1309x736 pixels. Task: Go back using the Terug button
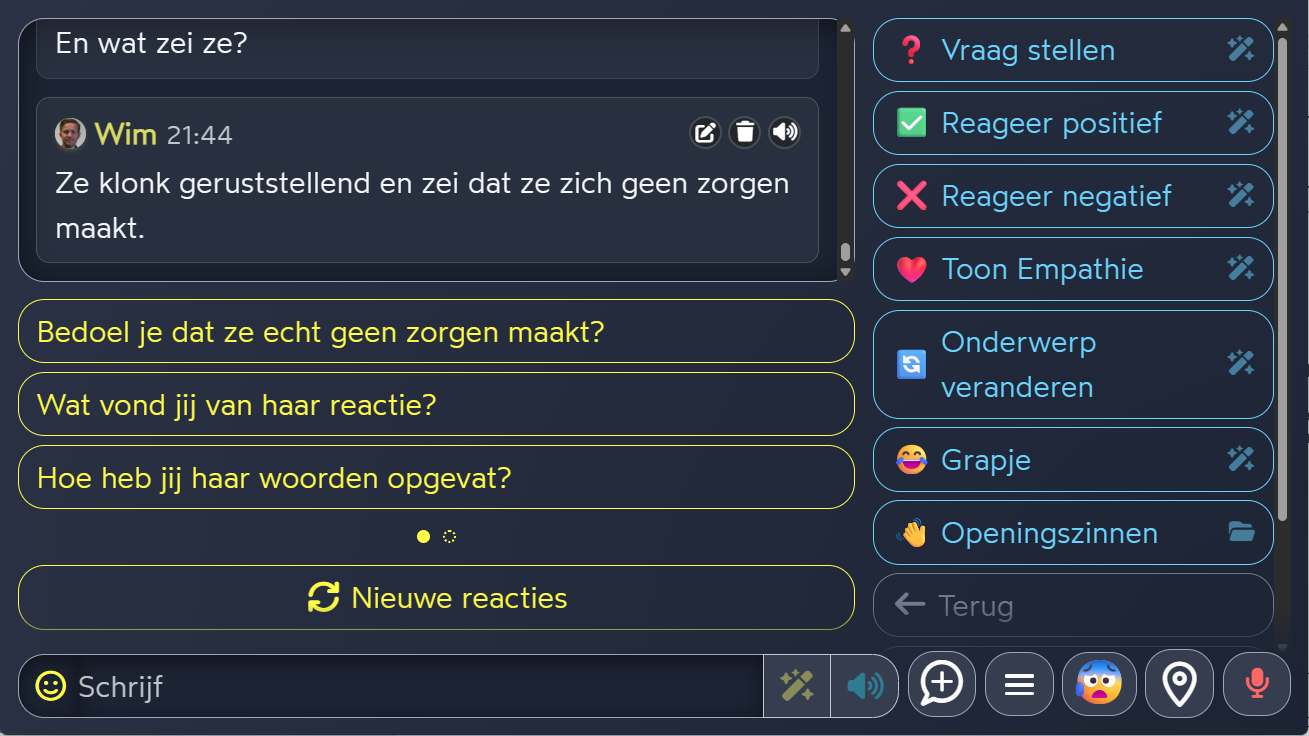[x=1072, y=605]
